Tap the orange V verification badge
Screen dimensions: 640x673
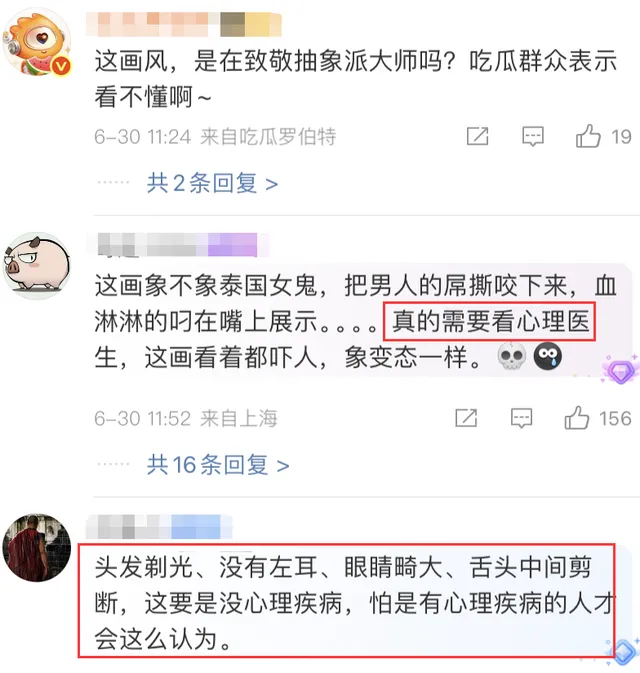click(x=61, y=66)
